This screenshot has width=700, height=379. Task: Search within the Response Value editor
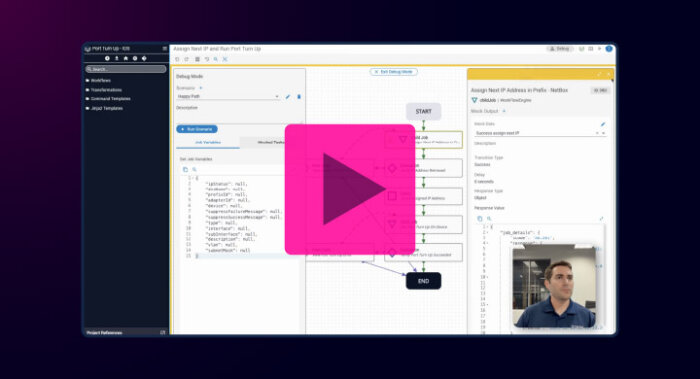pos(489,219)
